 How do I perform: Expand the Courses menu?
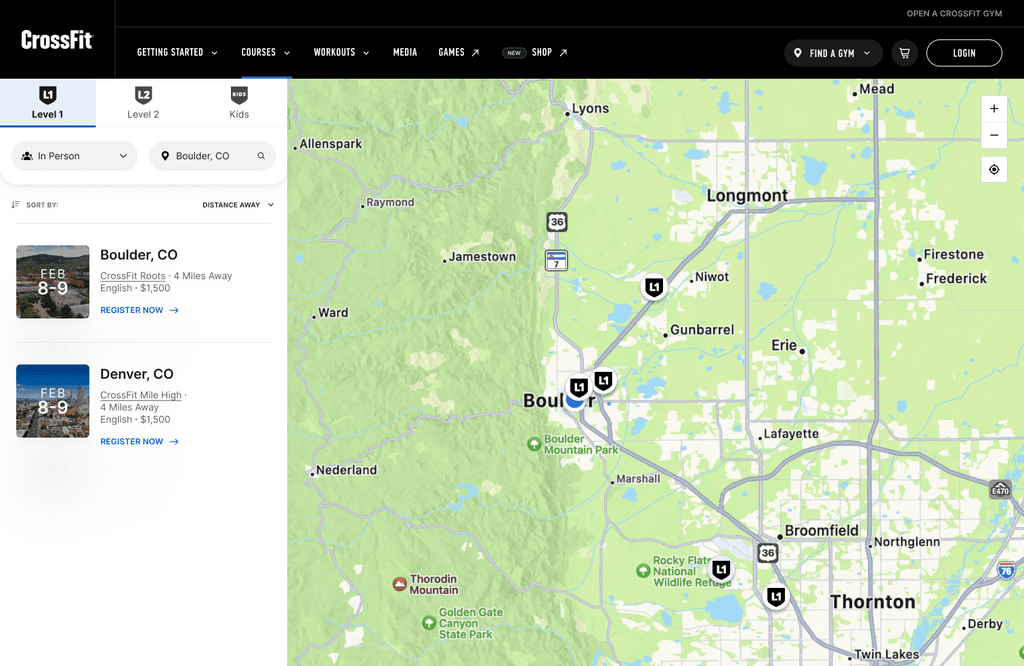[266, 52]
